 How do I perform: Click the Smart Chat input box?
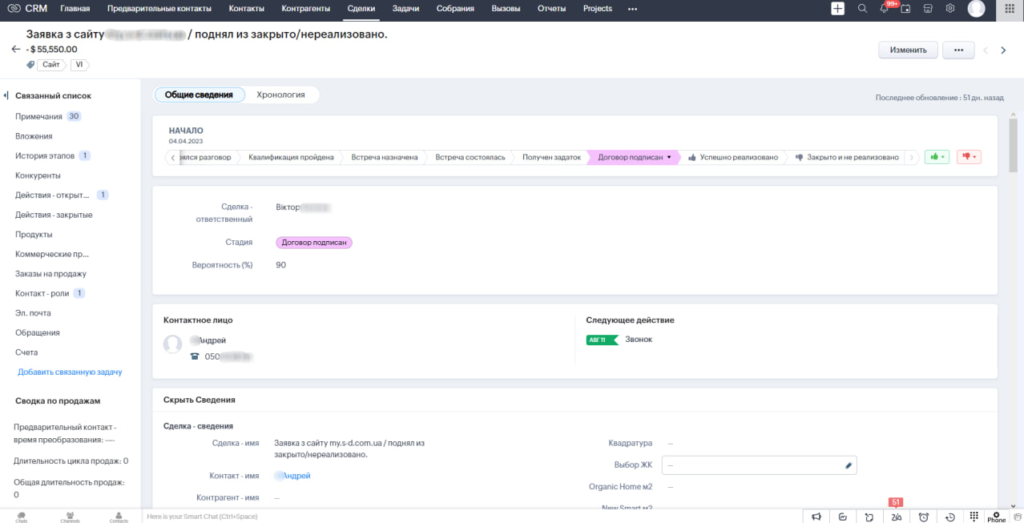(x=470, y=516)
